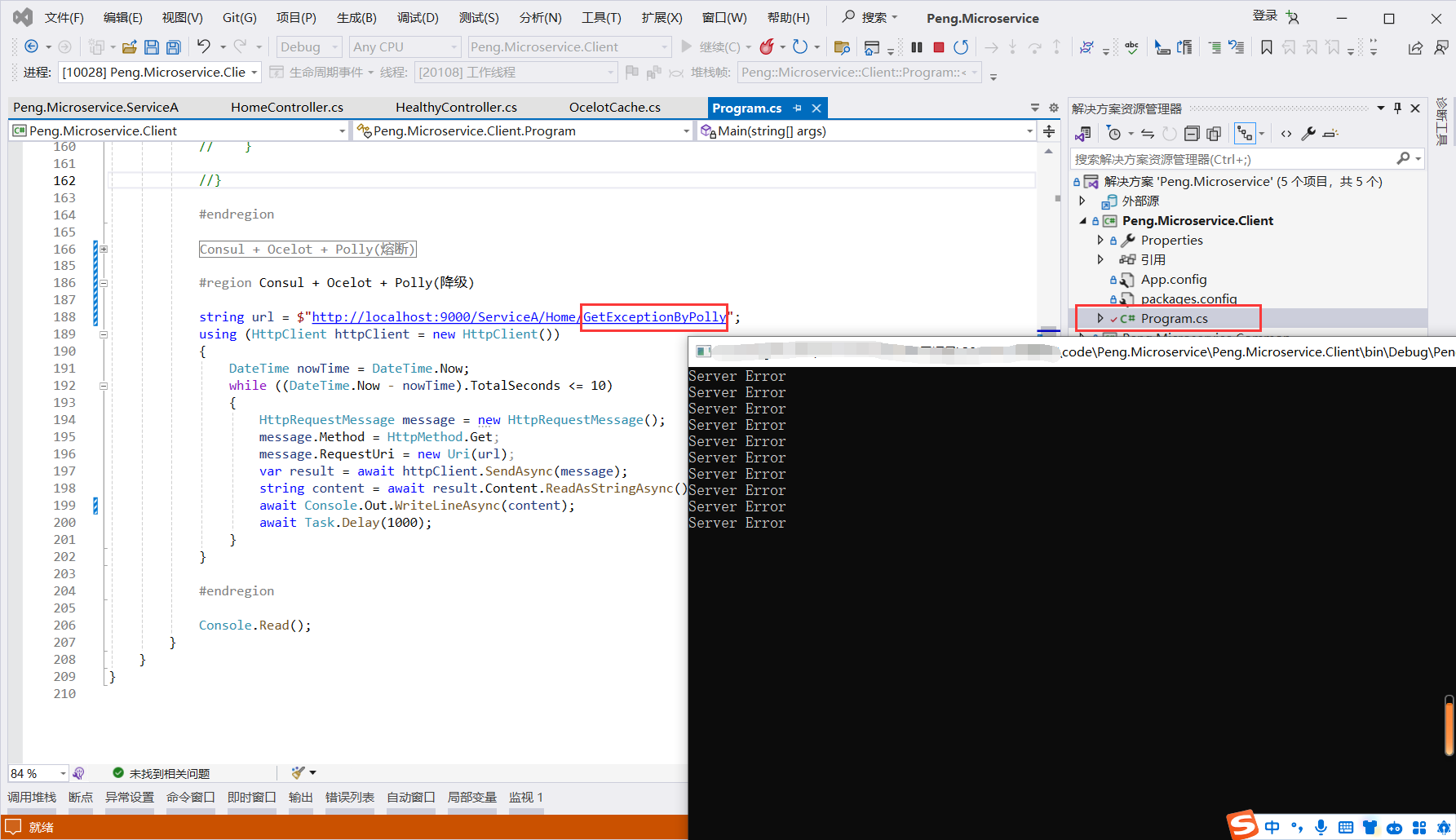
Task: Click the Live Share icon in the title bar
Action: 1415,47
